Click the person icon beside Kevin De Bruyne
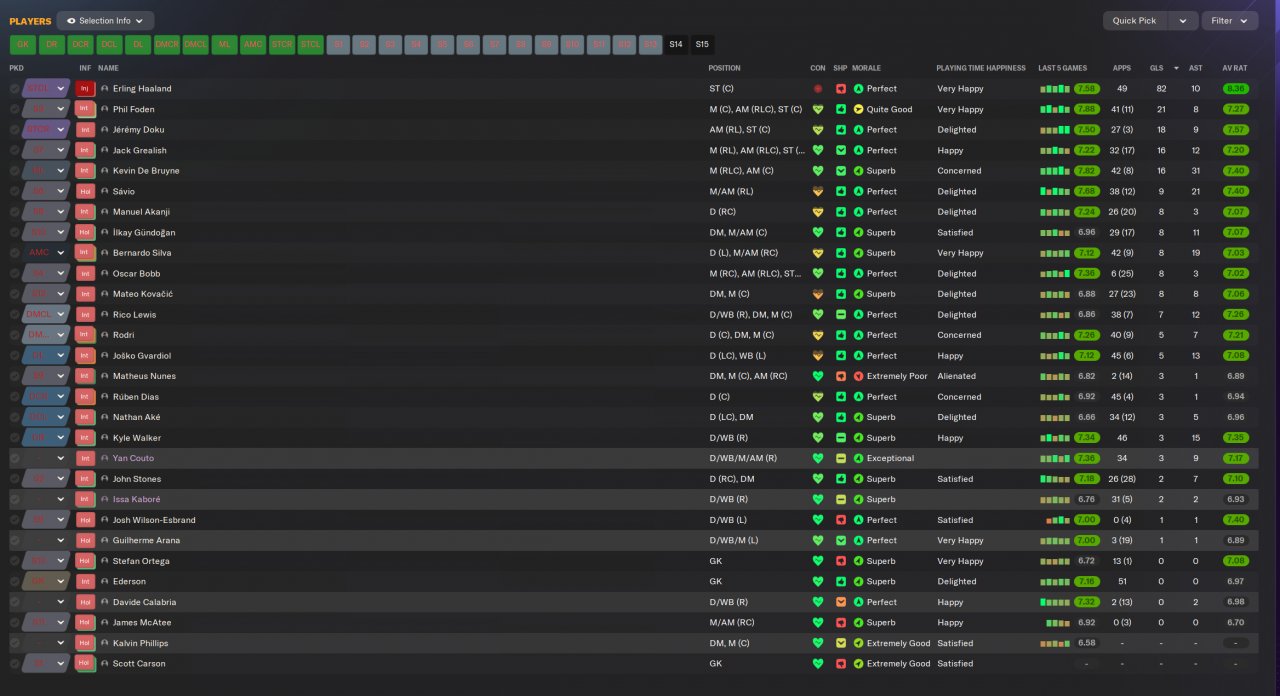 coord(105,171)
